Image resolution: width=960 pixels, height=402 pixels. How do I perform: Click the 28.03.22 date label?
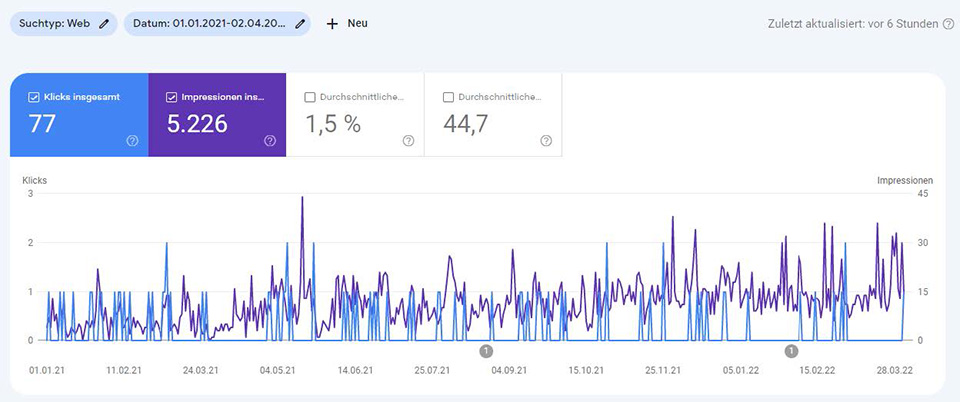tap(894, 370)
